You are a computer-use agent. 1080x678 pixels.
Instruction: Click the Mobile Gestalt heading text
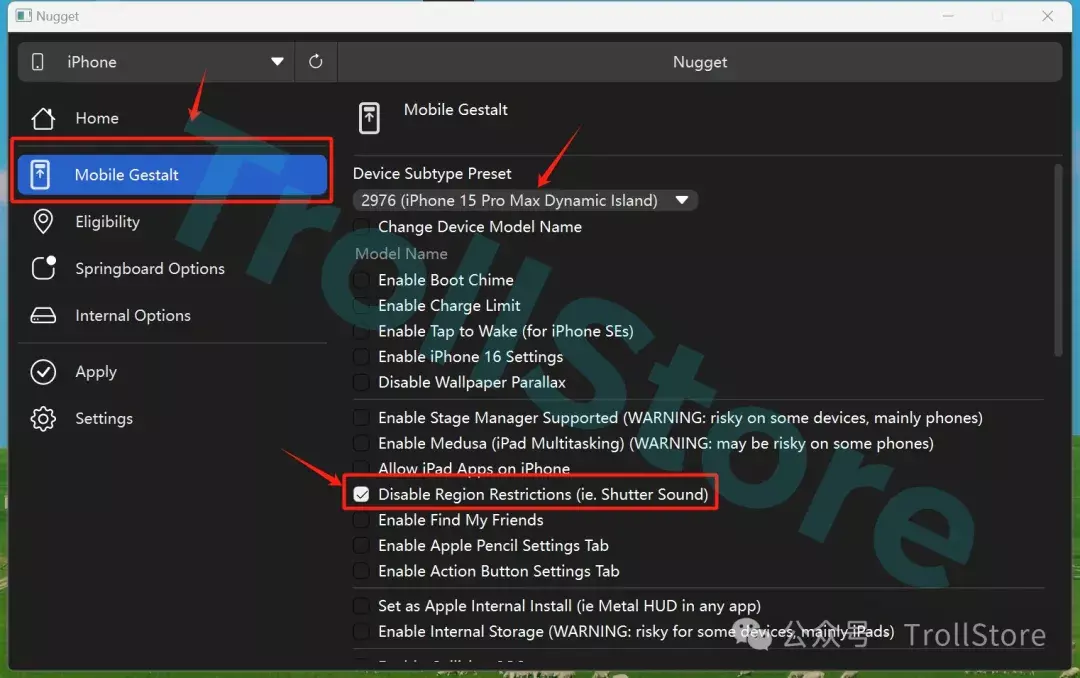click(455, 110)
